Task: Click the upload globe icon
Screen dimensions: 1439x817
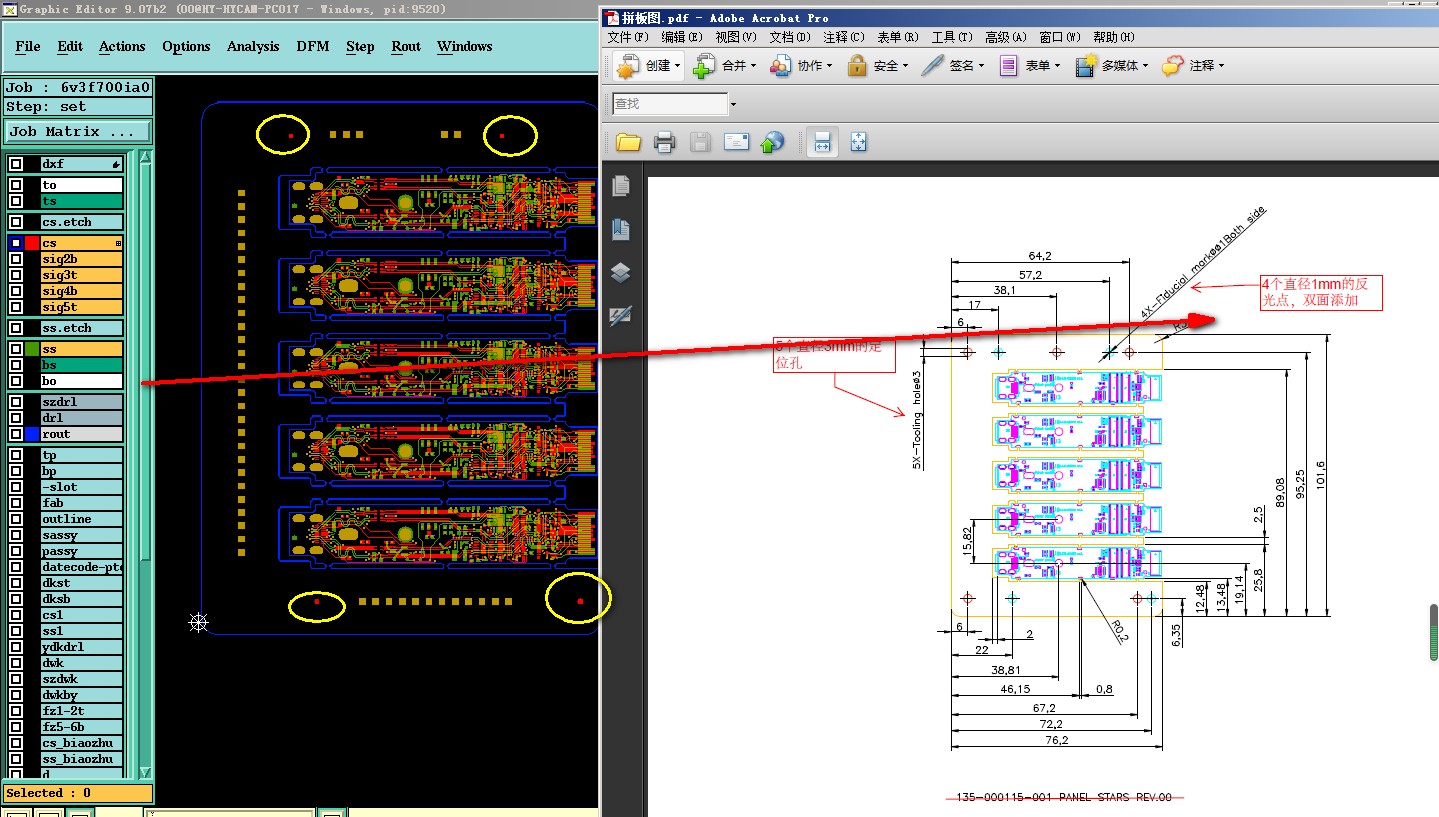Action: pyautogui.click(x=772, y=142)
